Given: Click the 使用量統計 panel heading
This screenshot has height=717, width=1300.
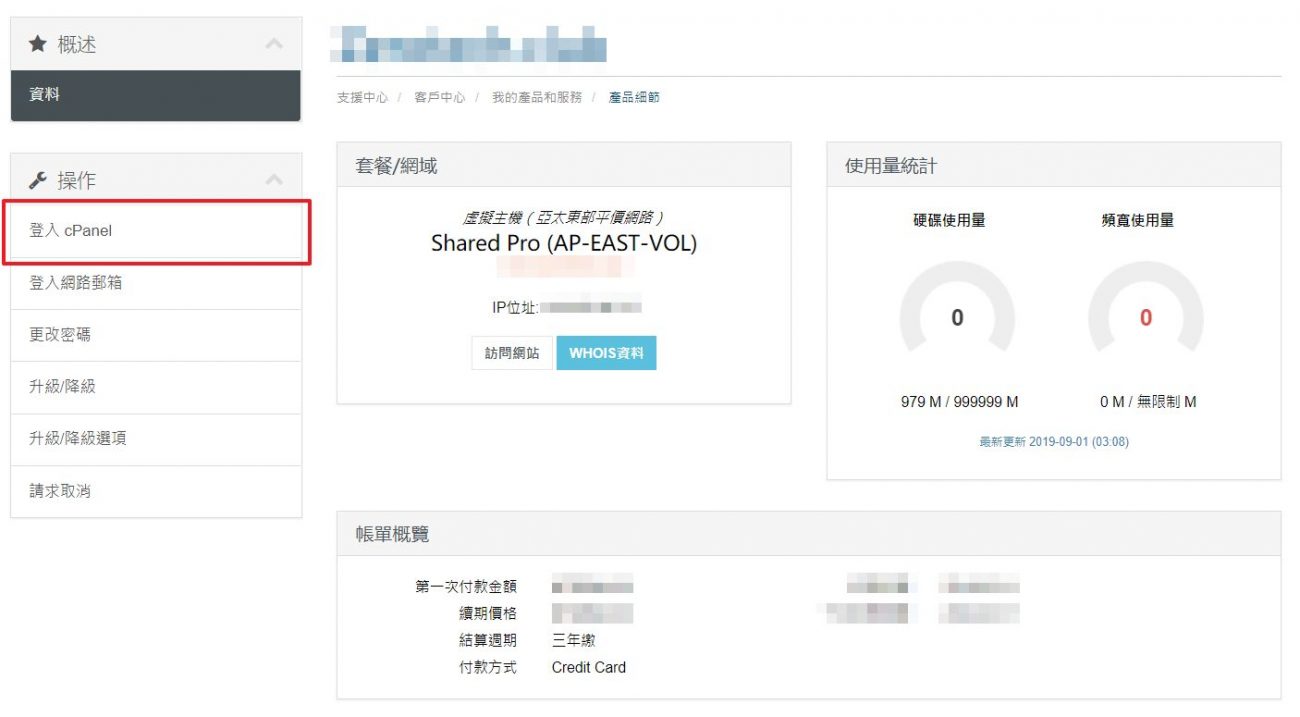Looking at the screenshot, I should pos(891,166).
